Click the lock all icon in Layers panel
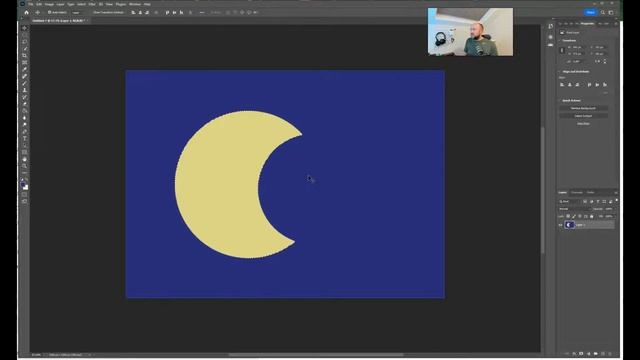The image size is (640, 360). [x=592, y=216]
